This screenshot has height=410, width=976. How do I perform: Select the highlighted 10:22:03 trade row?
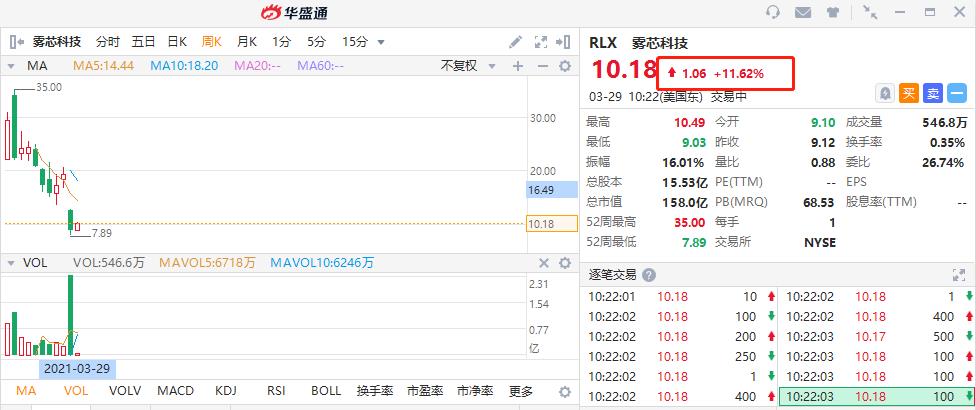[877, 396]
